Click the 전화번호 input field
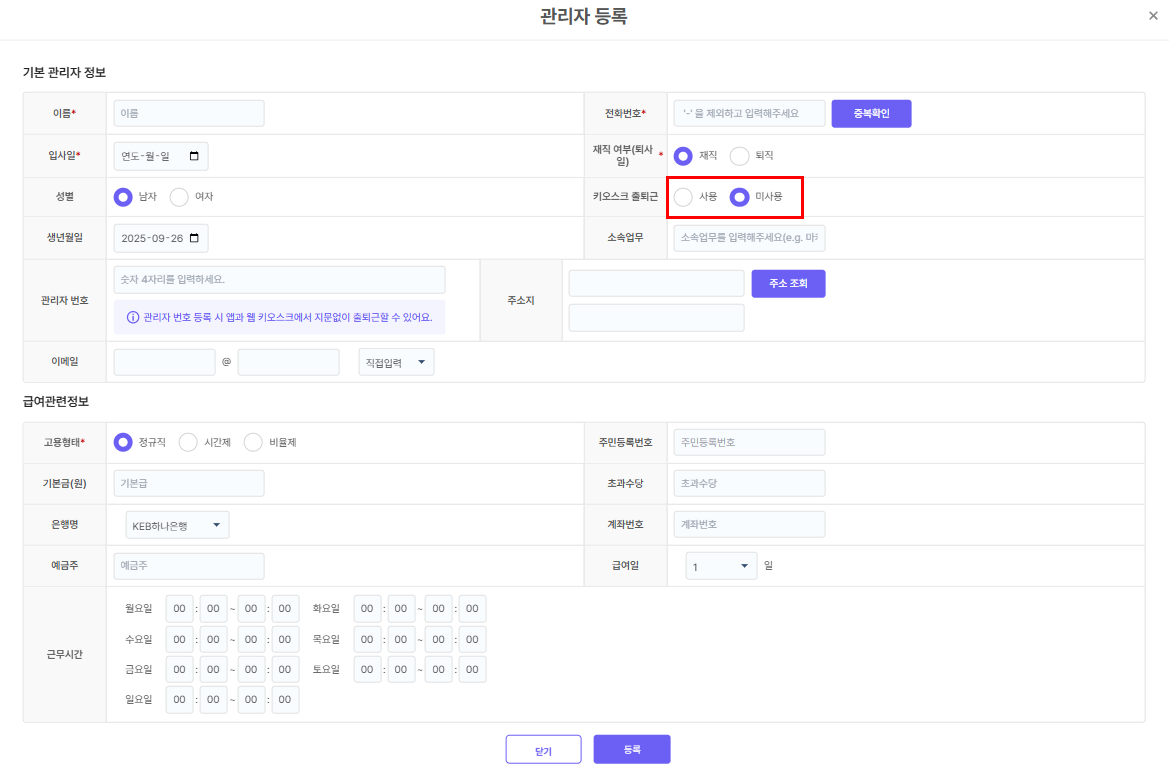Image resolution: width=1169 pixels, height=769 pixels. pyautogui.click(x=749, y=114)
